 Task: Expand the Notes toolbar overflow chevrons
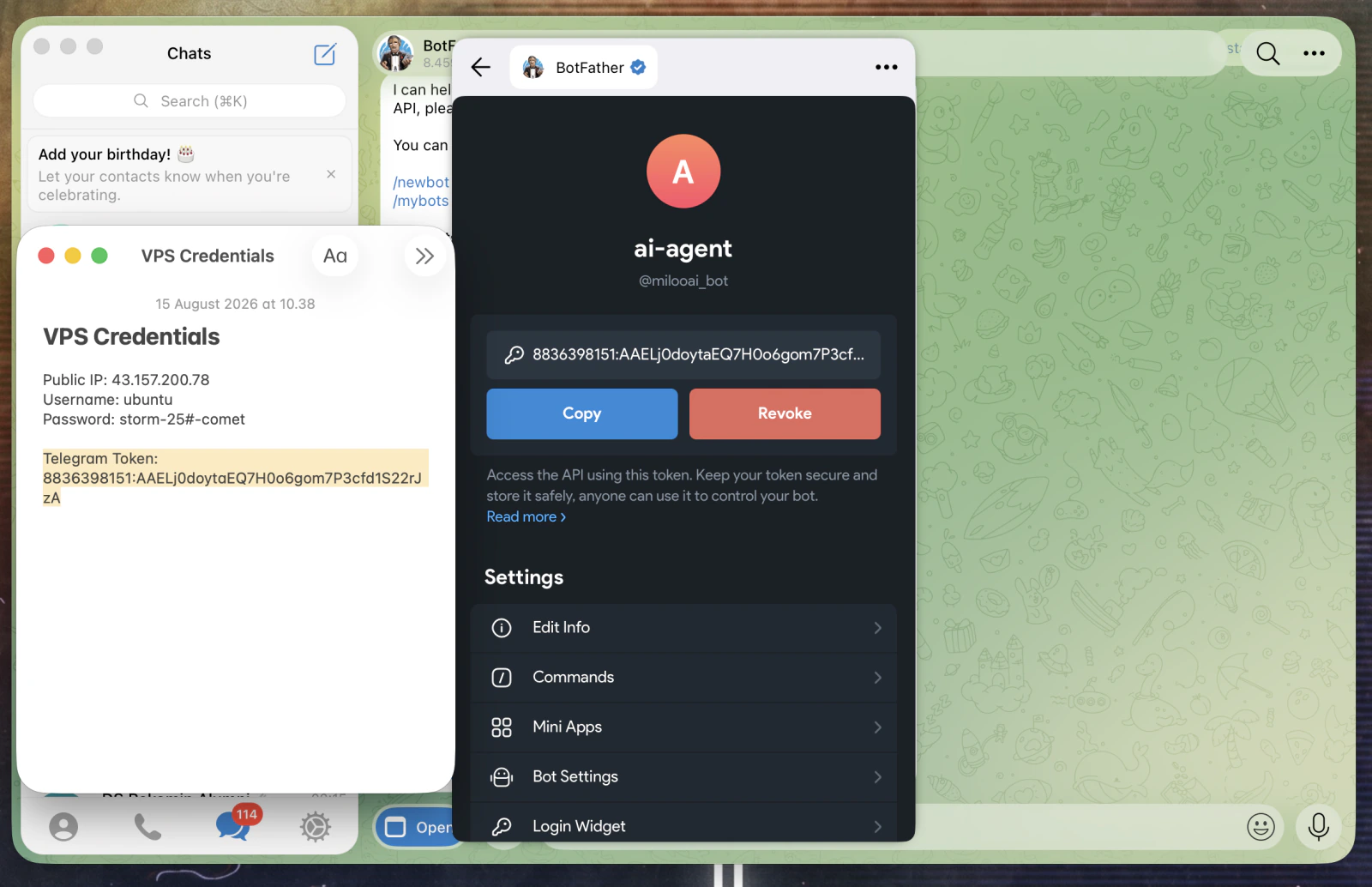[x=424, y=256]
